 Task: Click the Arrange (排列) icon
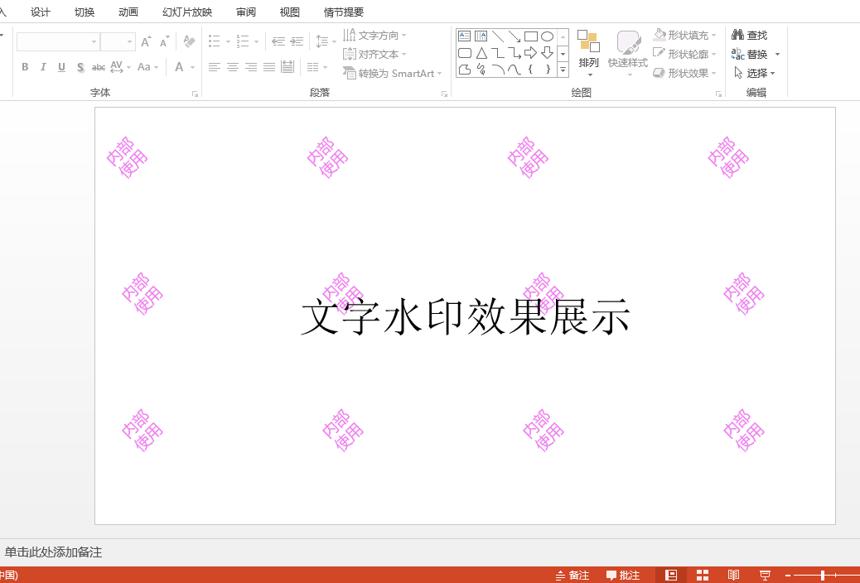(589, 52)
